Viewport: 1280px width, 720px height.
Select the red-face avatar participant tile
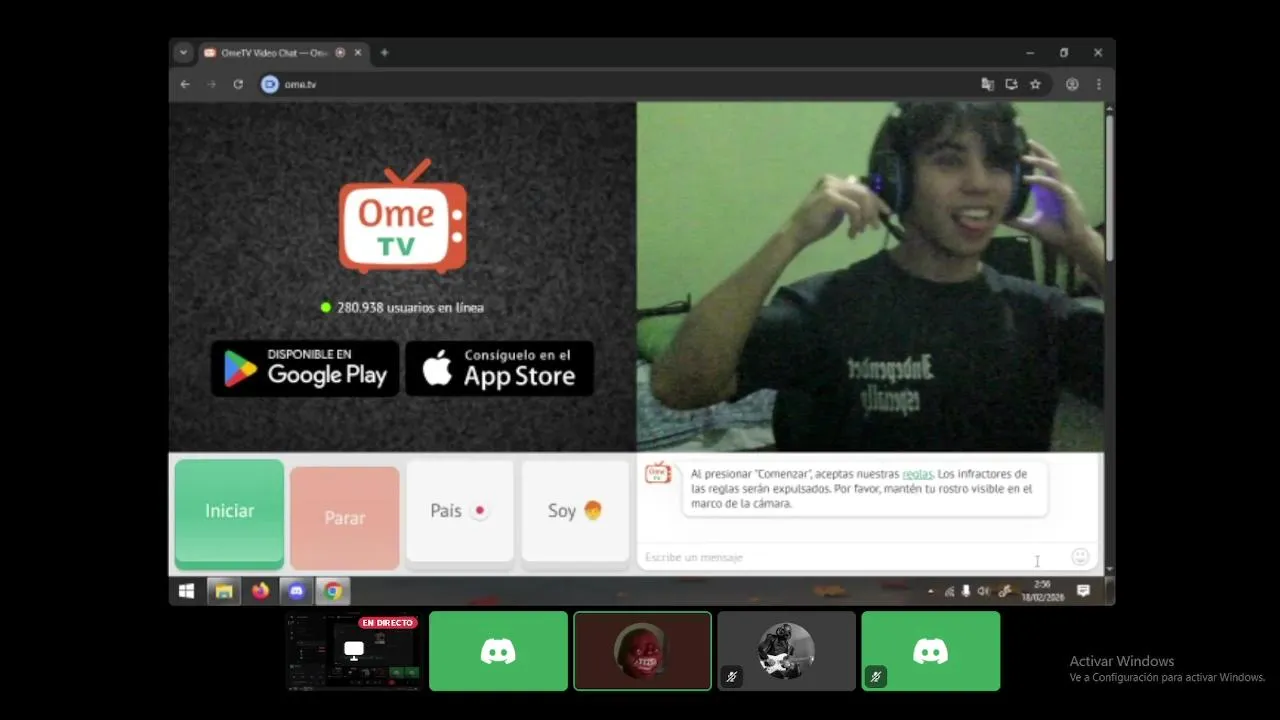click(642, 651)
